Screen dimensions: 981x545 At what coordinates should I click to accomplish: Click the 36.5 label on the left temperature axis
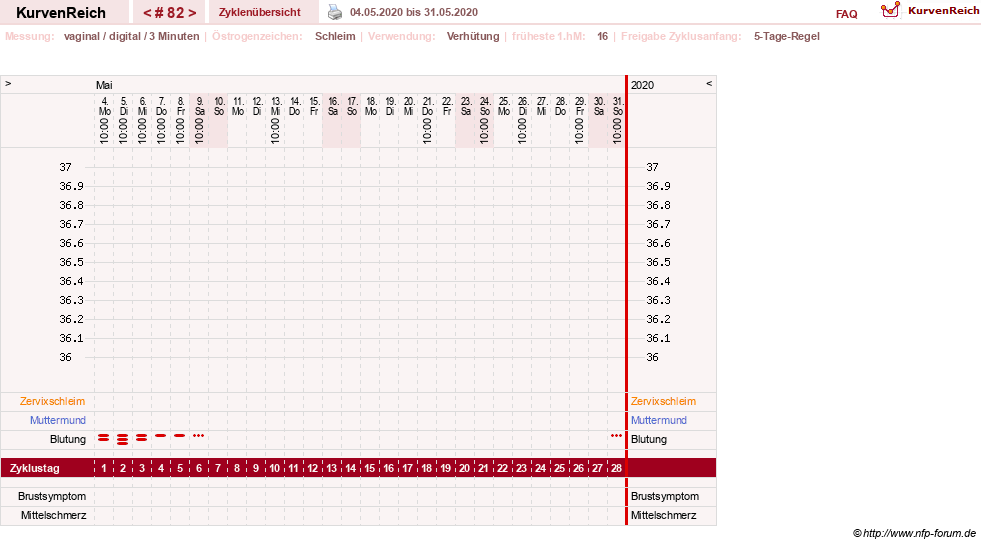pos(71,262)
